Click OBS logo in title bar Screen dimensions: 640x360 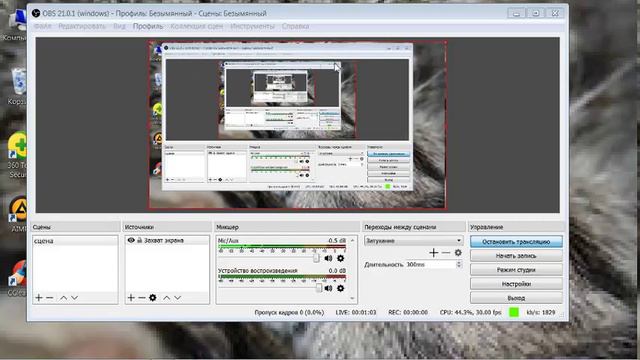click(36, 13)
